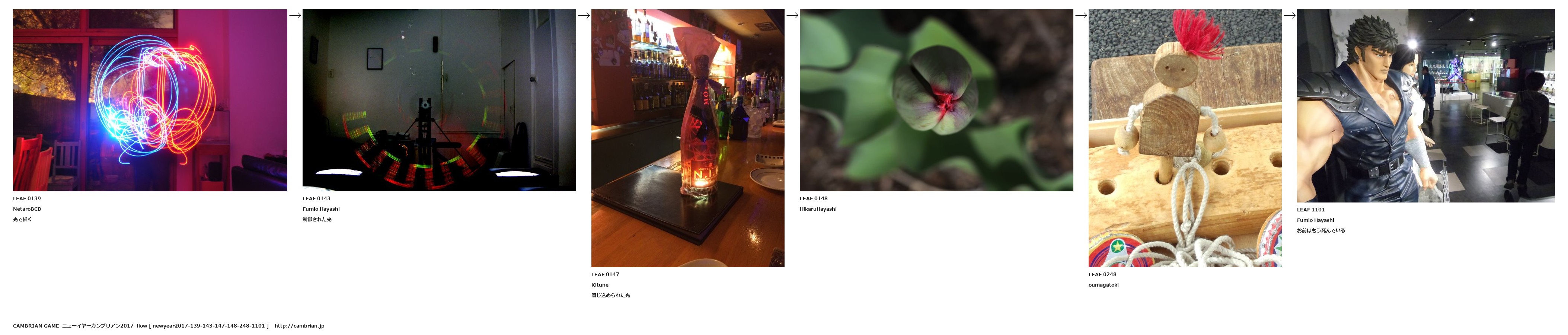Click the arrow after LEAF 0139 image
This screenshot has width=1568, height=335.
point(295,15)
